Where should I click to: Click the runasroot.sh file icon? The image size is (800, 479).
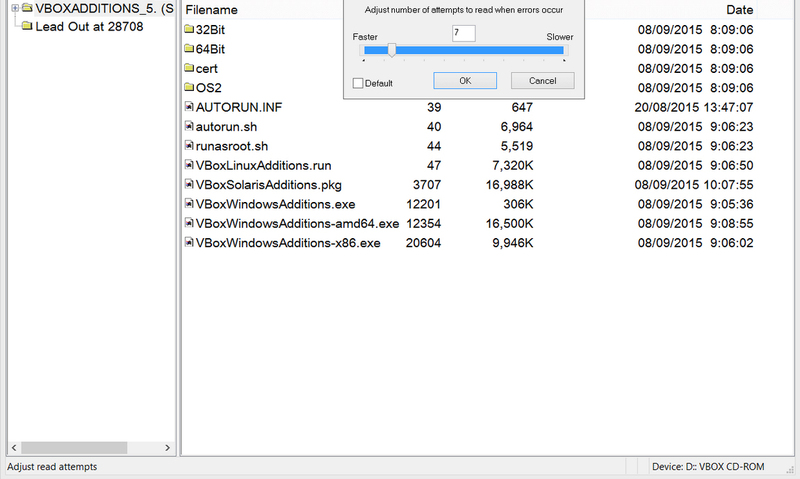click(189, 145)
